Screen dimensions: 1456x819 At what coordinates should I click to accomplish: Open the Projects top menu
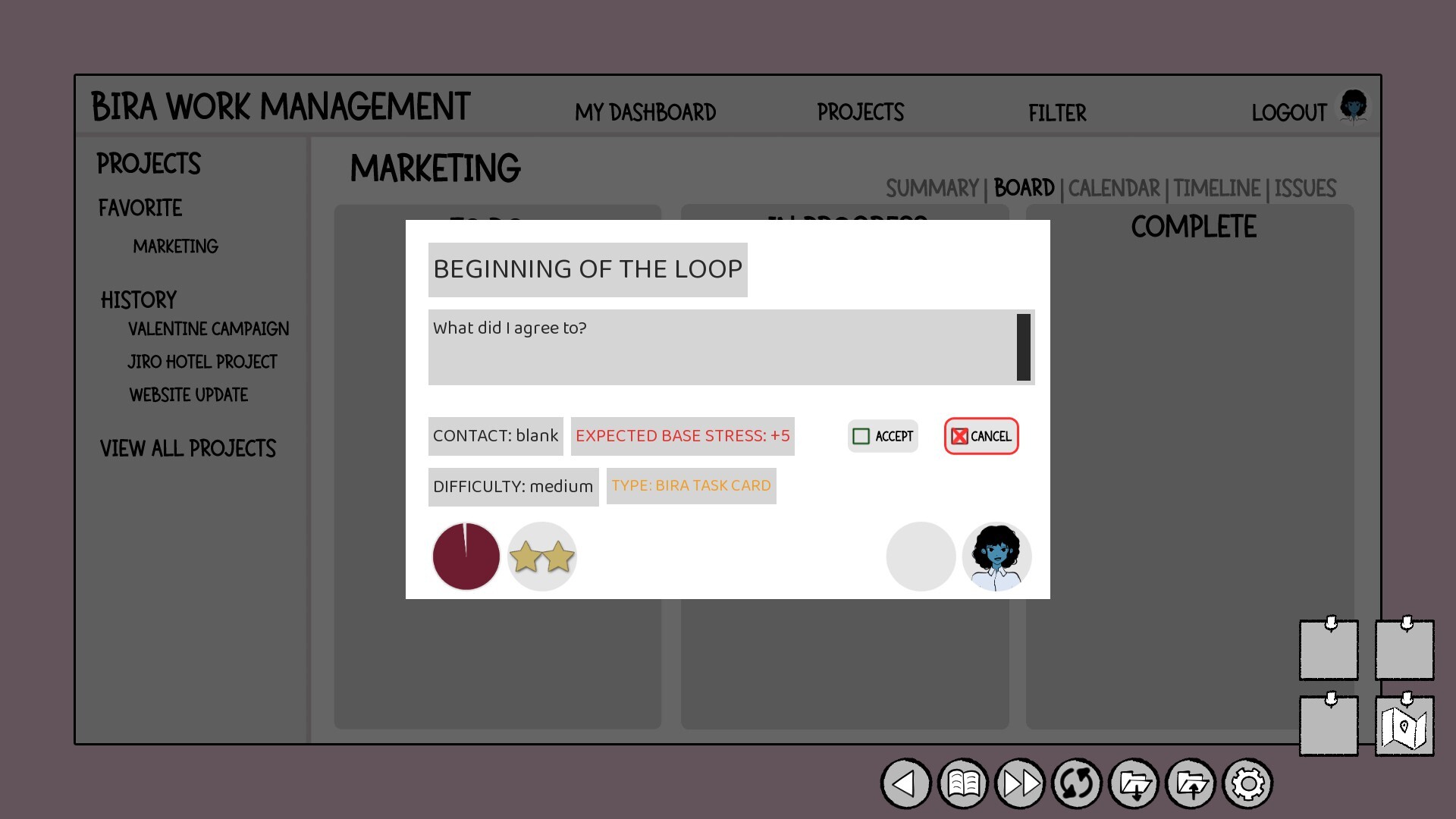[861, 112]
